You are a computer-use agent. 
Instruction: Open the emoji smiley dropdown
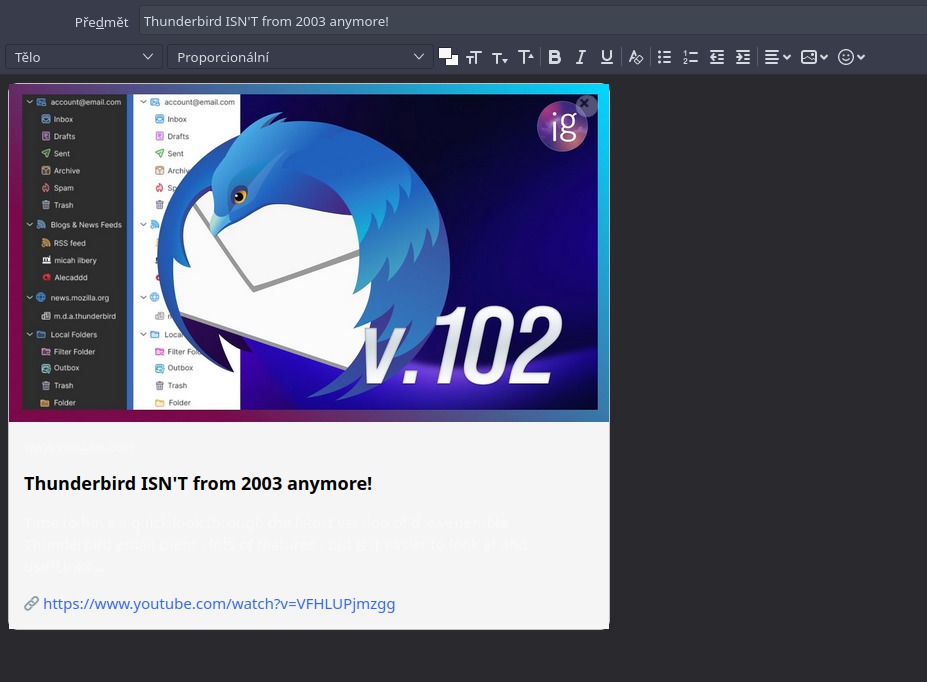point(851,57)
